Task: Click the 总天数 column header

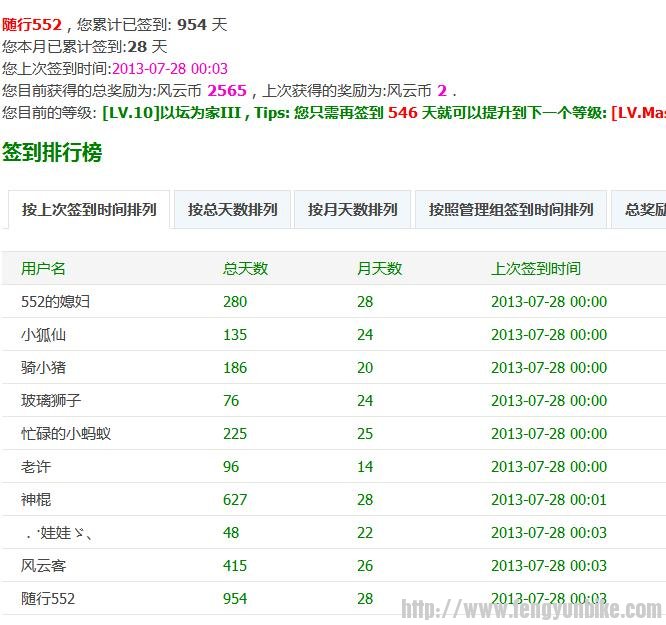Action: coord(245,268)
